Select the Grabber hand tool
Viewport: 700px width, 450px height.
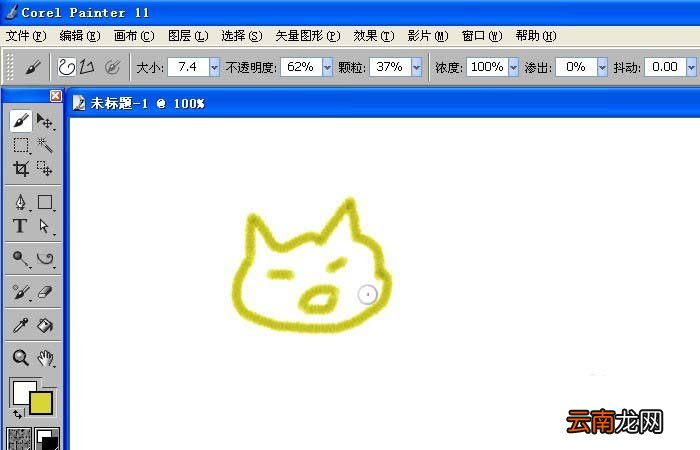point(45,358)
